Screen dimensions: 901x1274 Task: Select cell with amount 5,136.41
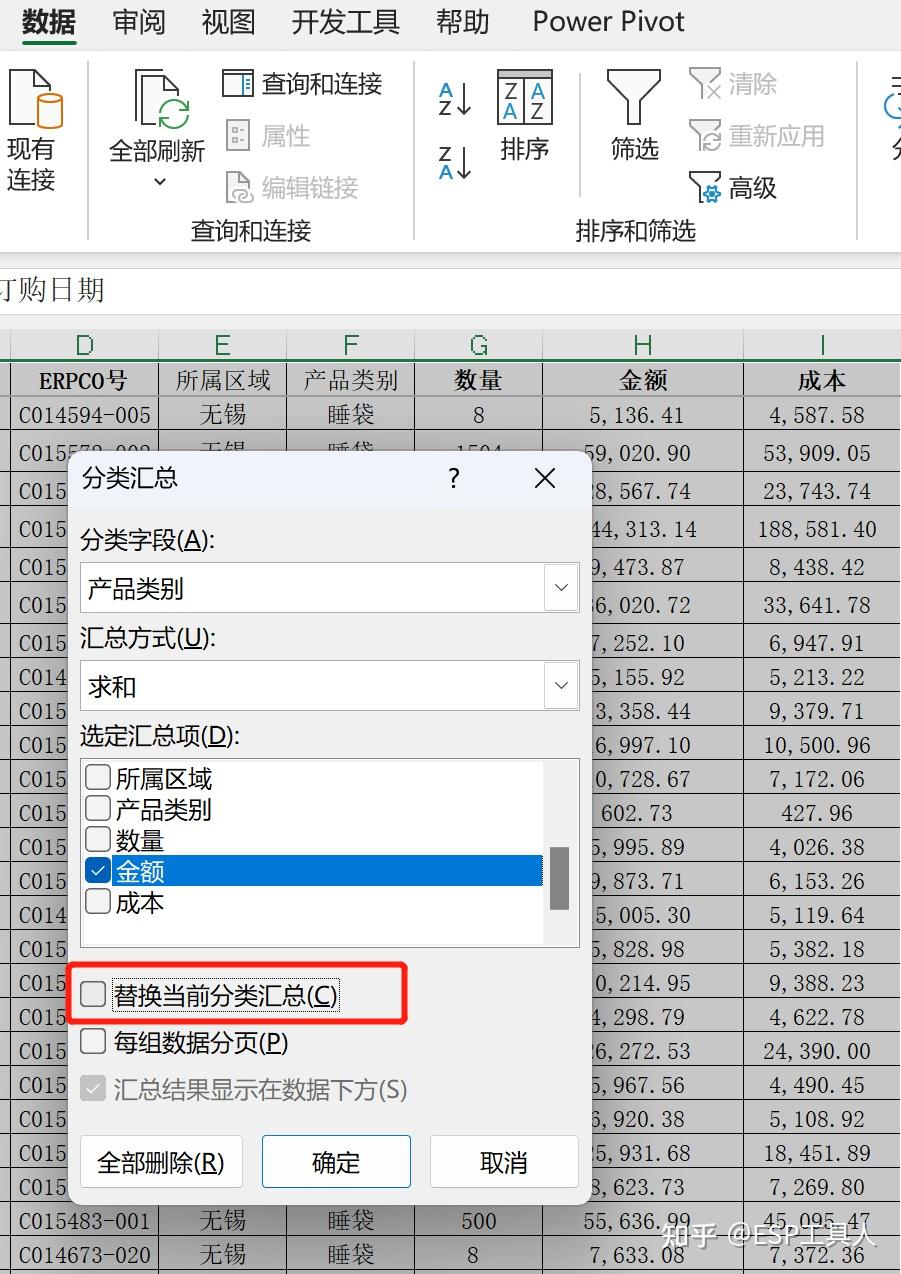(642, 414)
